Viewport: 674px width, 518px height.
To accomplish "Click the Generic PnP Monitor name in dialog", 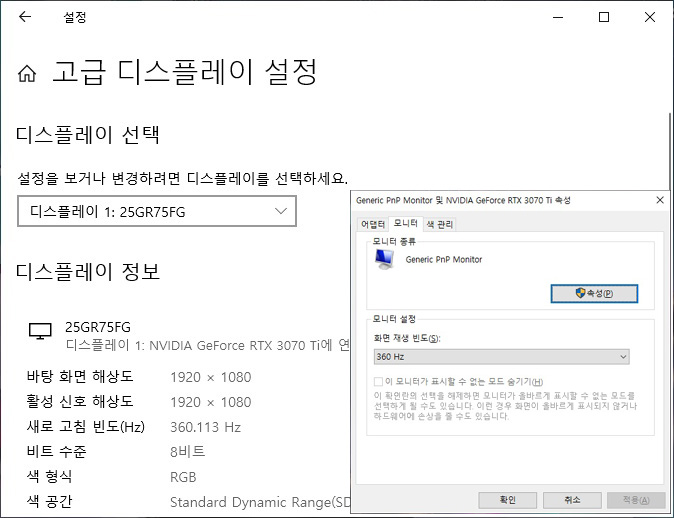I will [444, 260].
